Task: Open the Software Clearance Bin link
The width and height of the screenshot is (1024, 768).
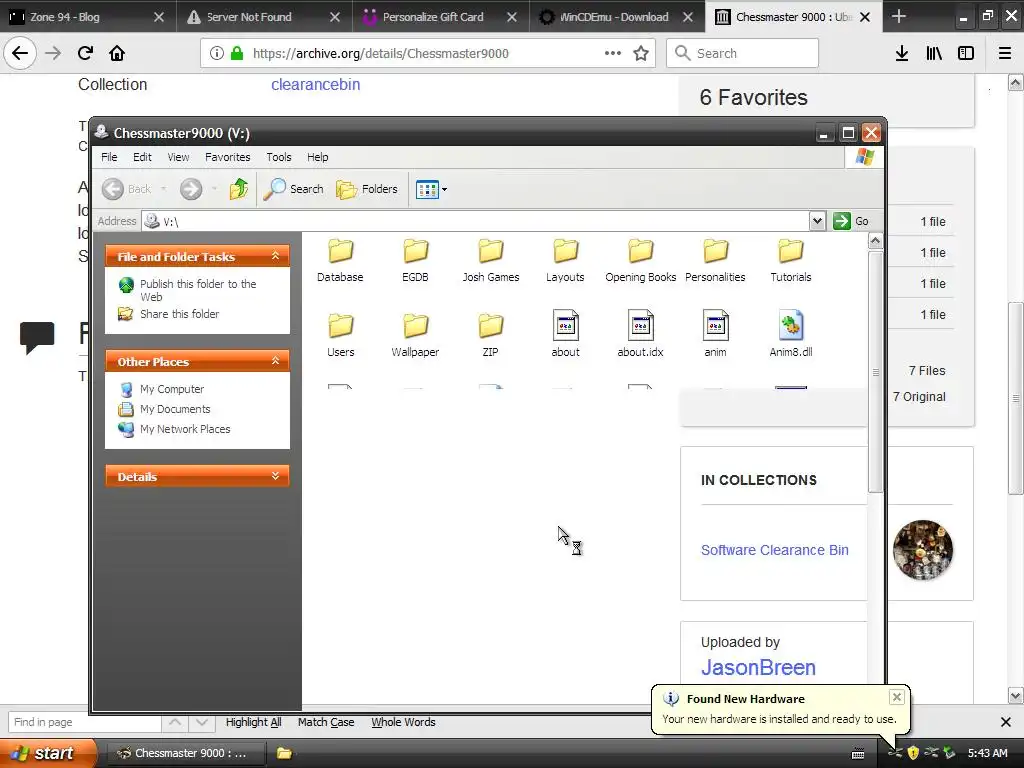Action: 775,550
